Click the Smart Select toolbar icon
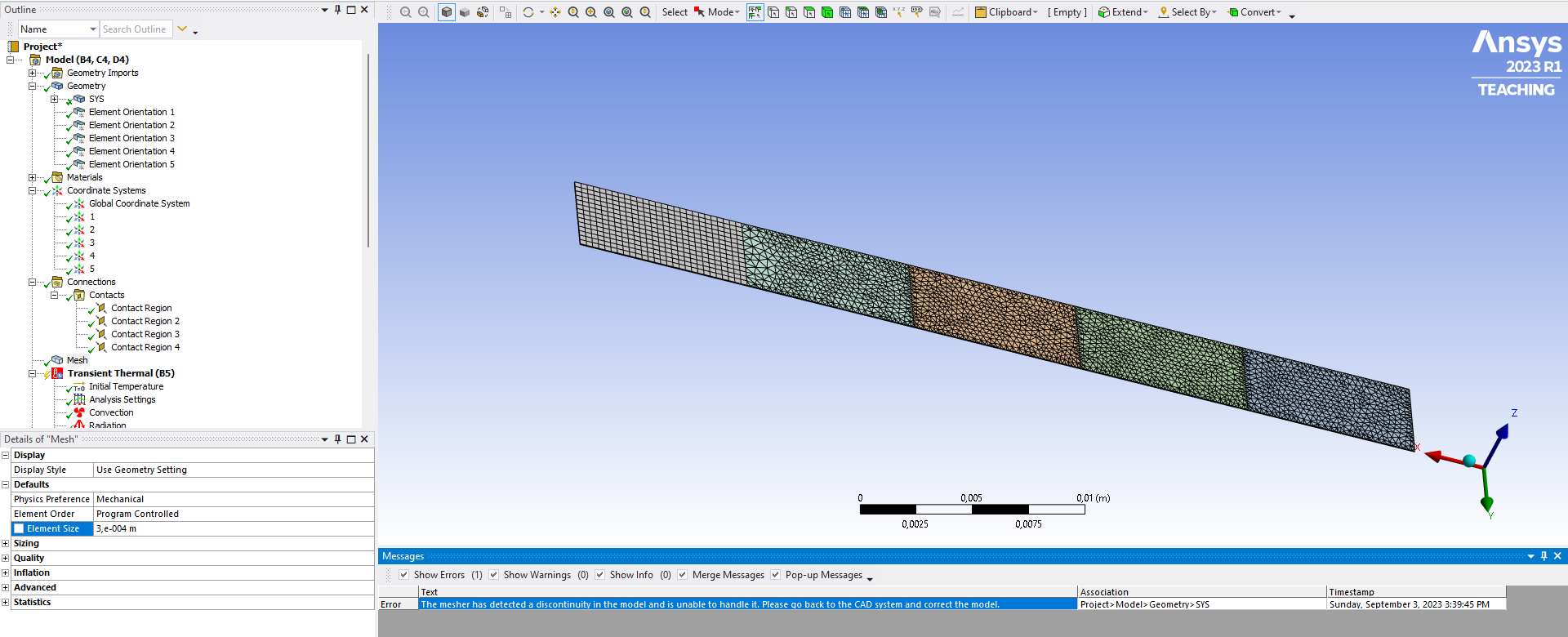 [755, 12]
